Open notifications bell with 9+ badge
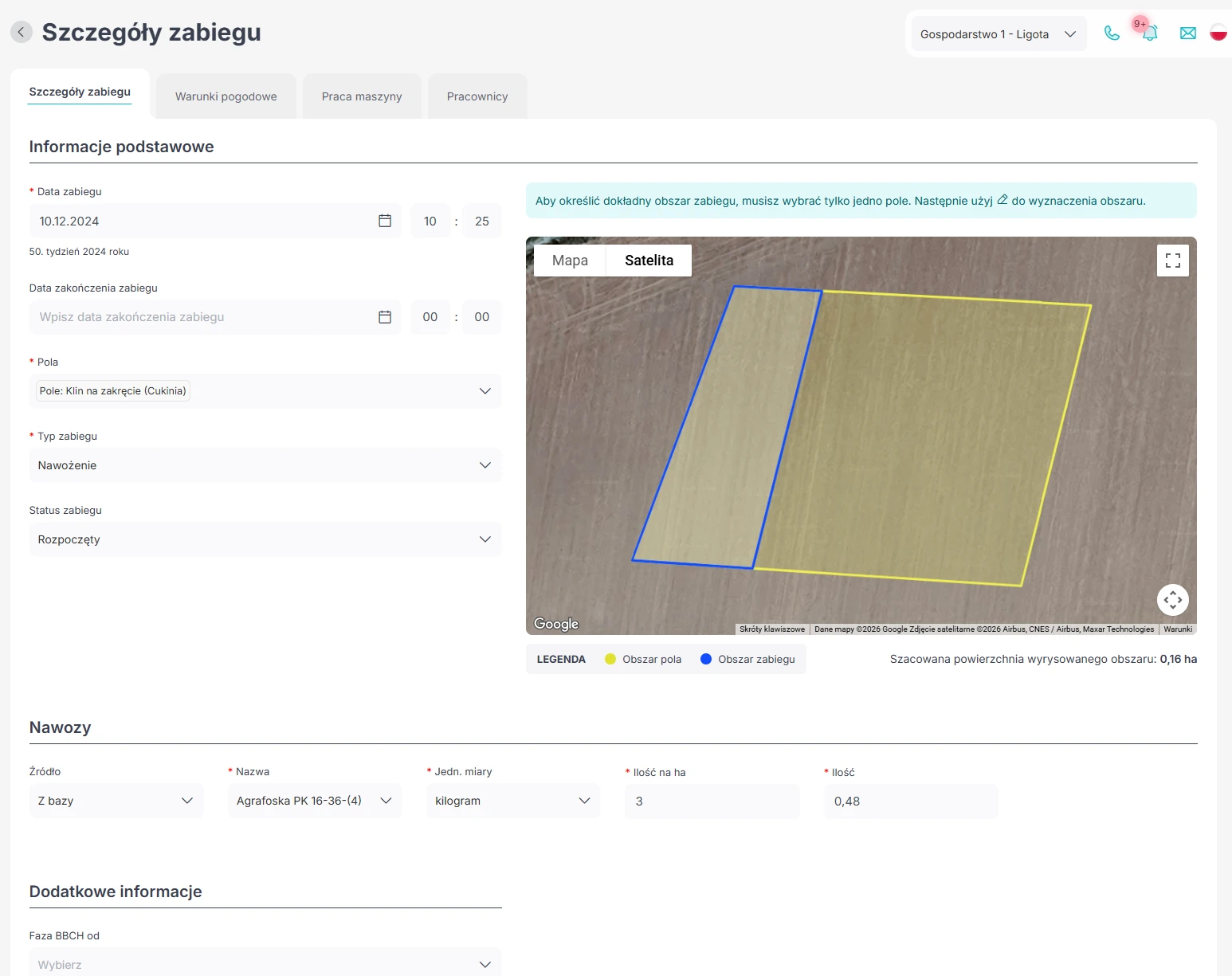 (x=1149, y=33)
